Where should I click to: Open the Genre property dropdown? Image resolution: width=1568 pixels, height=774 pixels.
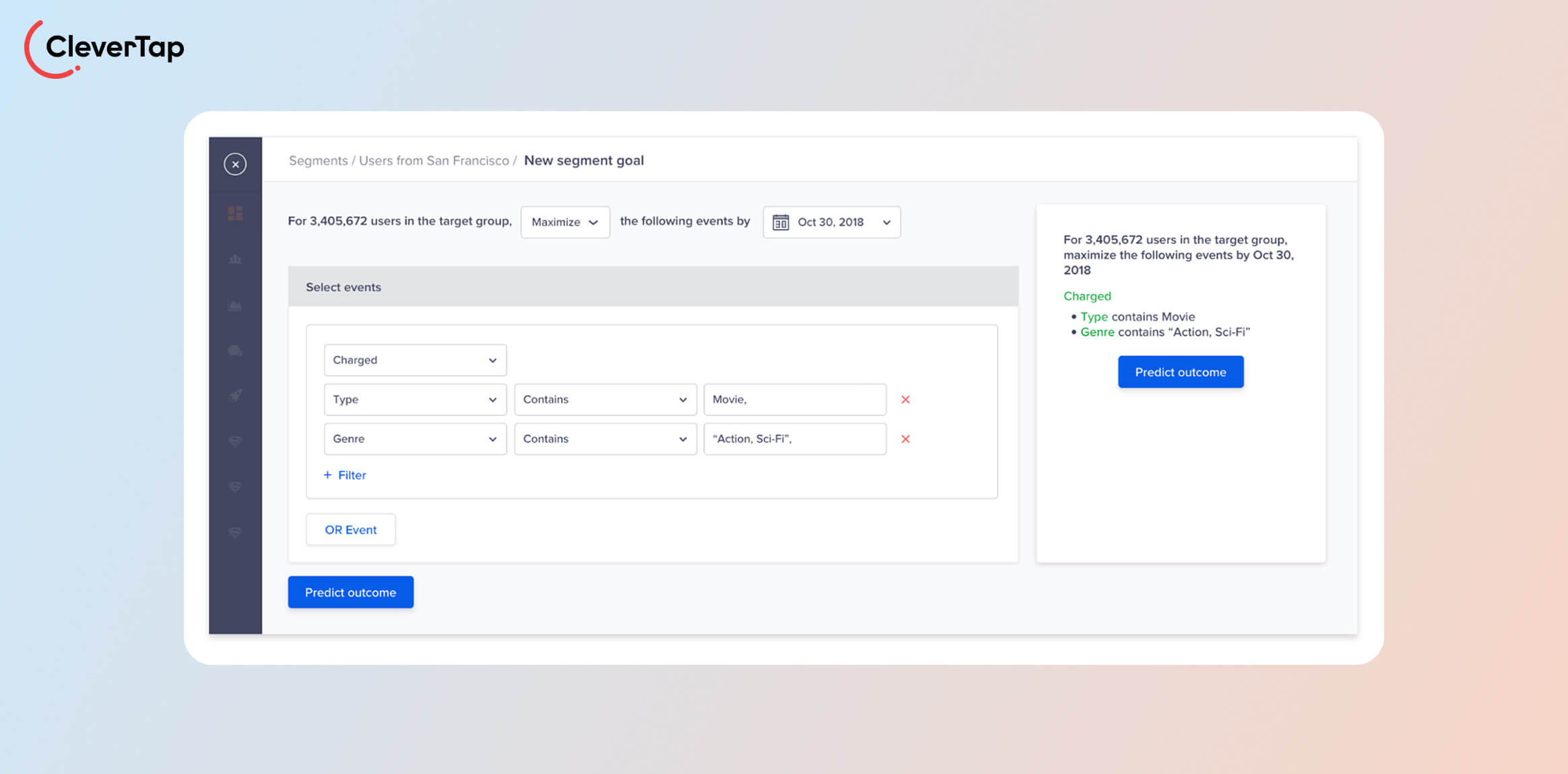point(414,439)
